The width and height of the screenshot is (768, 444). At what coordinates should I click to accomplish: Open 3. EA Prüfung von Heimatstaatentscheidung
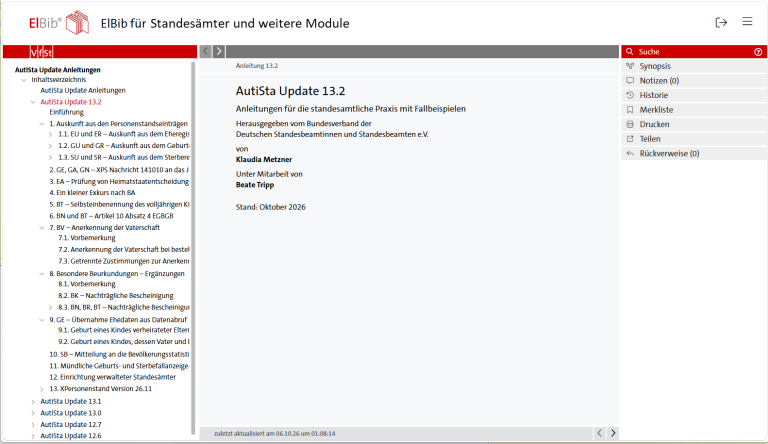119,182
